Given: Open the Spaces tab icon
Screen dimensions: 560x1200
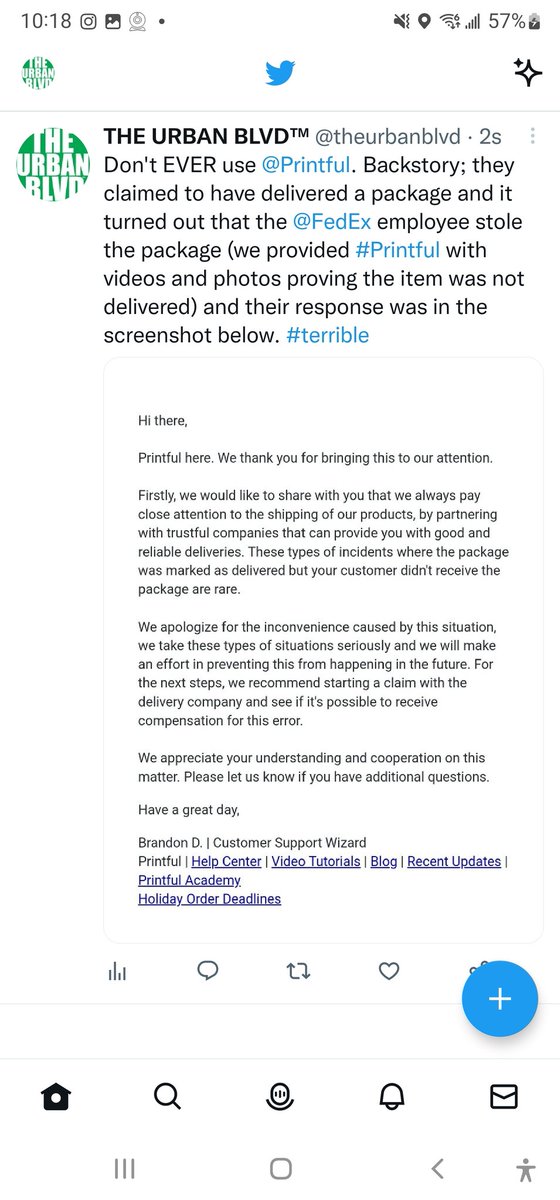Looking at the screenshot, I should click(x=280, y=1097).
